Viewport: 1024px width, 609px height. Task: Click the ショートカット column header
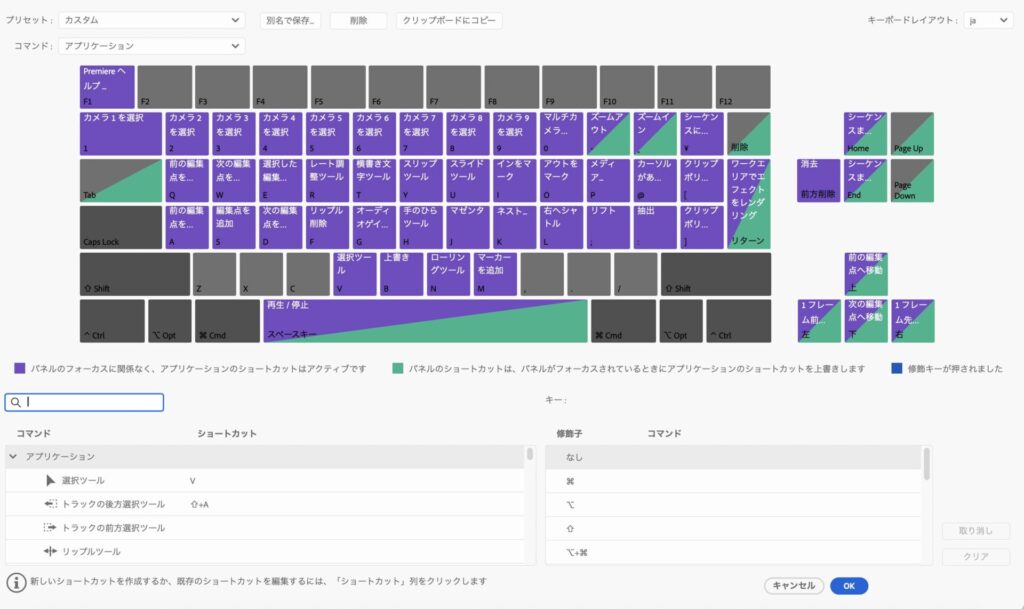227,433
